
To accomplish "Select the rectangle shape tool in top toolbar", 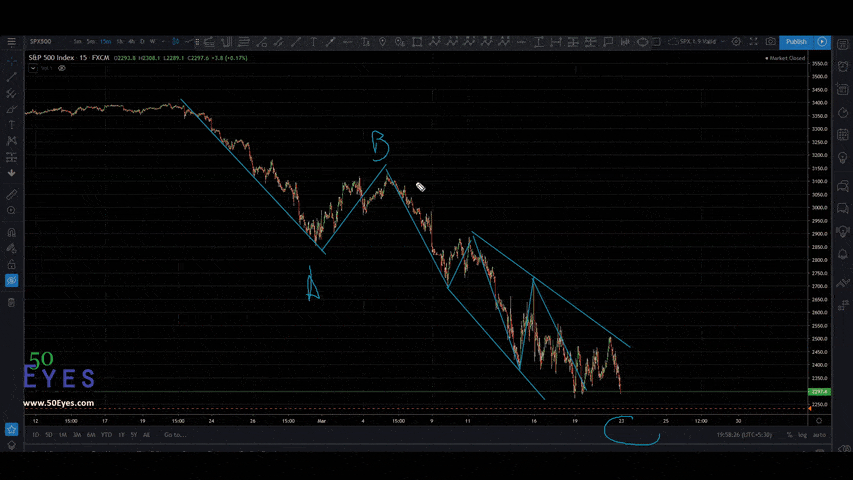I will point(417,42).
